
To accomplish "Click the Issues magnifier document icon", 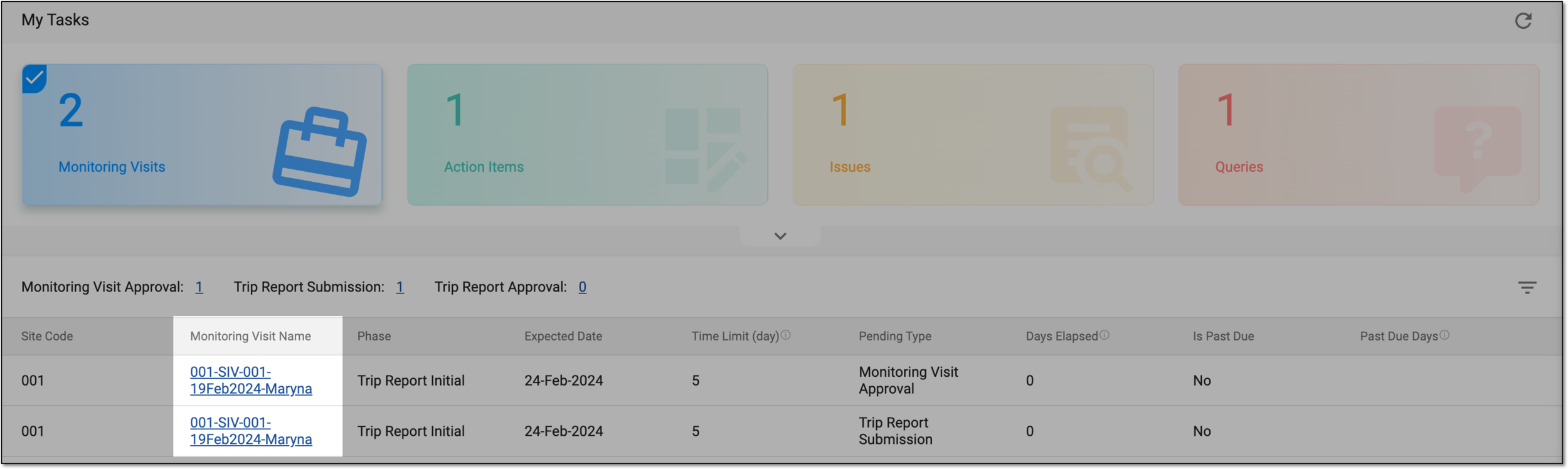I will click(1091, 149).
